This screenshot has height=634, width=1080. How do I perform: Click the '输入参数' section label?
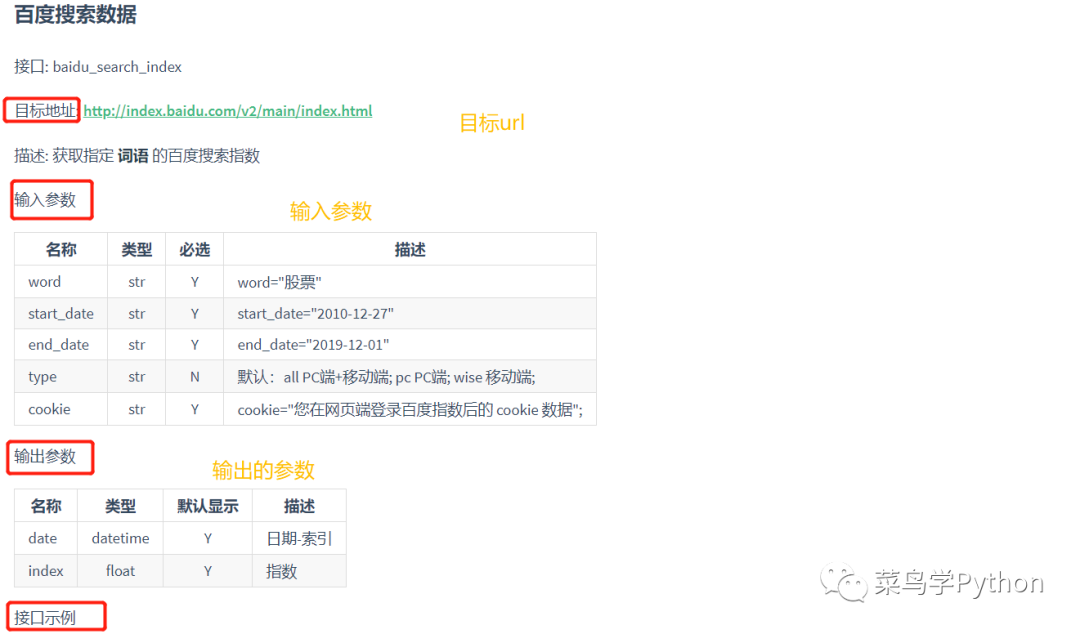click(x=45, y=200)
